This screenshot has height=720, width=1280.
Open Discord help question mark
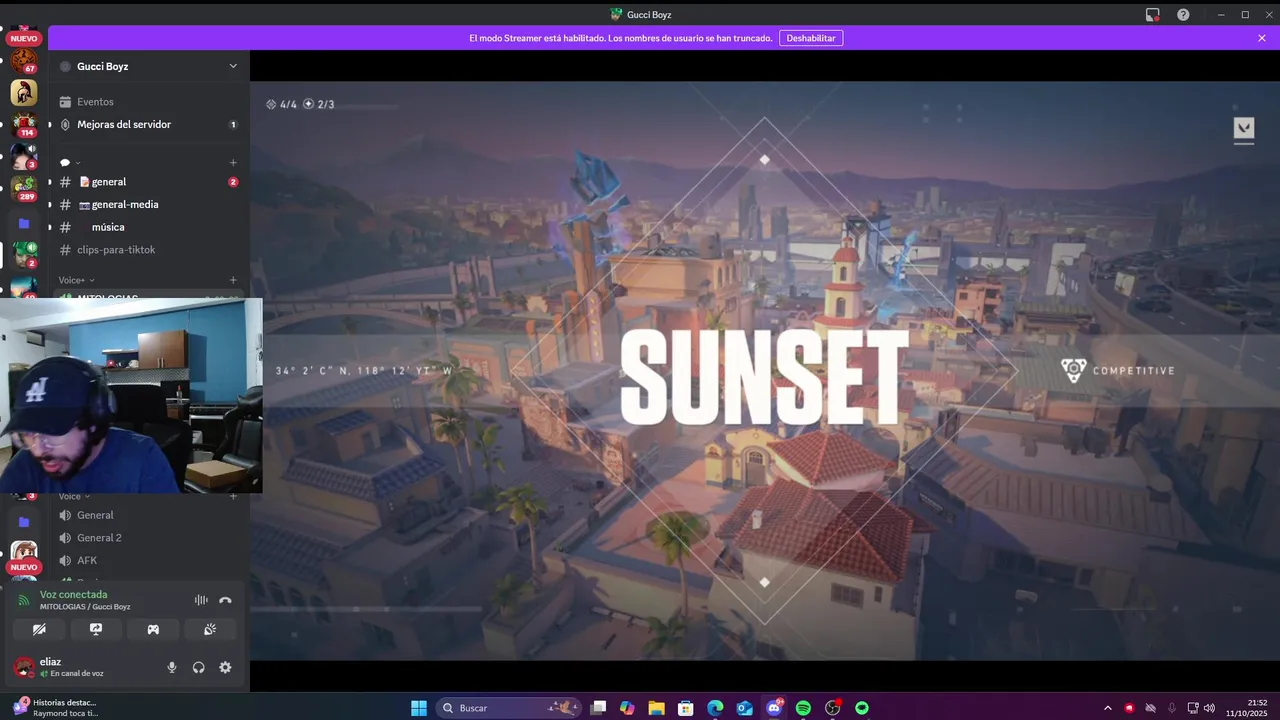(x=1183, y=14)
